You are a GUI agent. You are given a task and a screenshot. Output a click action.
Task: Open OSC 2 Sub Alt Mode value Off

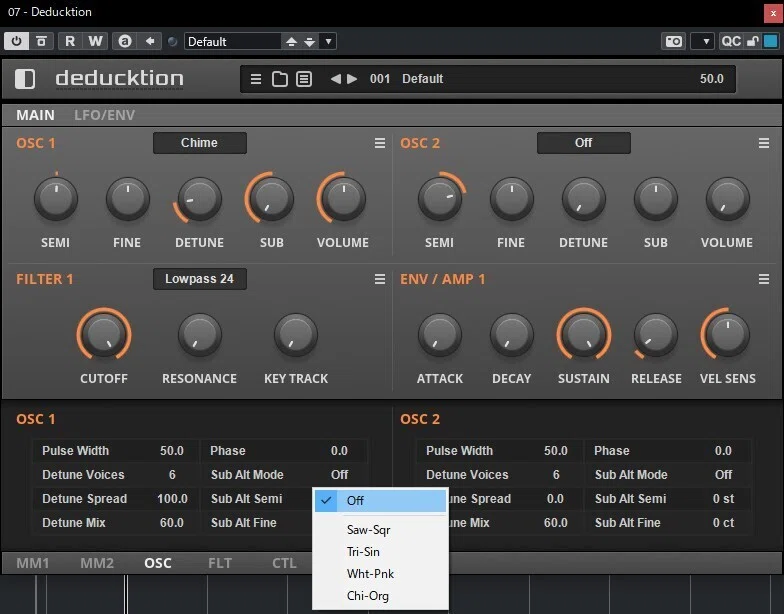point(724,474)
